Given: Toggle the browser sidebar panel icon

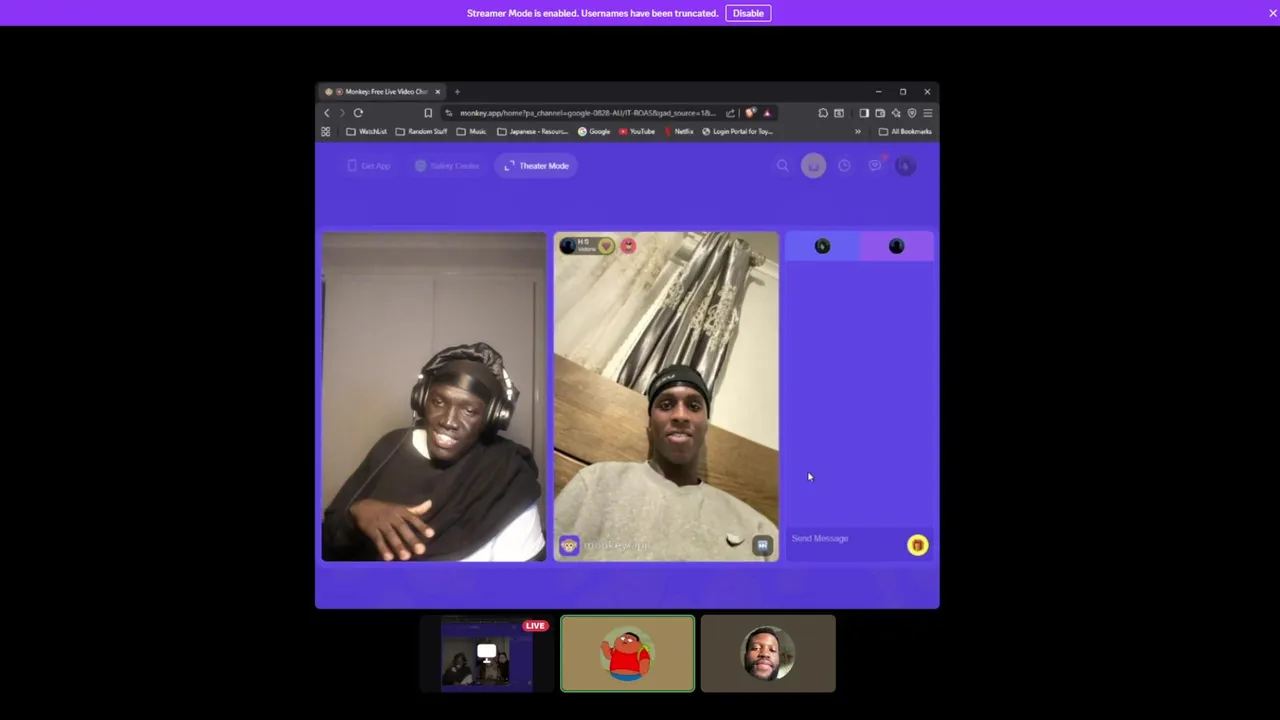Looking at the screenshot, I should pos(864,113).
